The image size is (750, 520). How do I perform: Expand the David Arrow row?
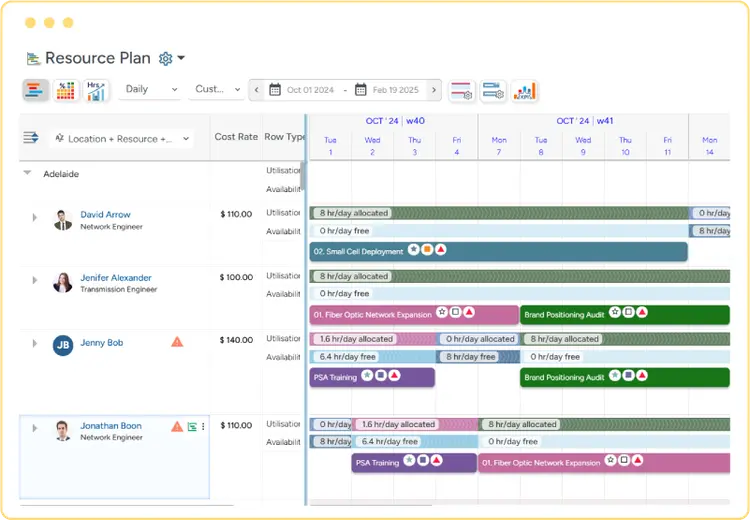click(x=34, y=217)
